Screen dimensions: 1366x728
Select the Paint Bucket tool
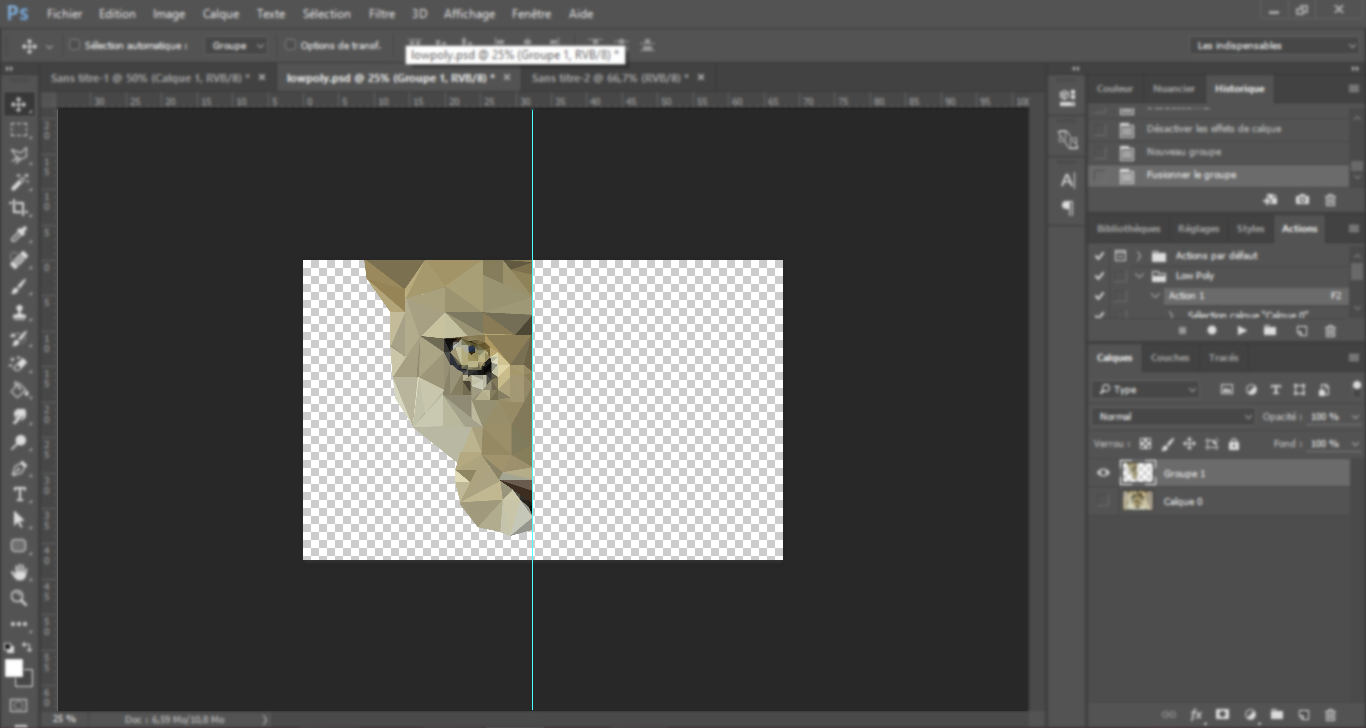click(19, 390)
